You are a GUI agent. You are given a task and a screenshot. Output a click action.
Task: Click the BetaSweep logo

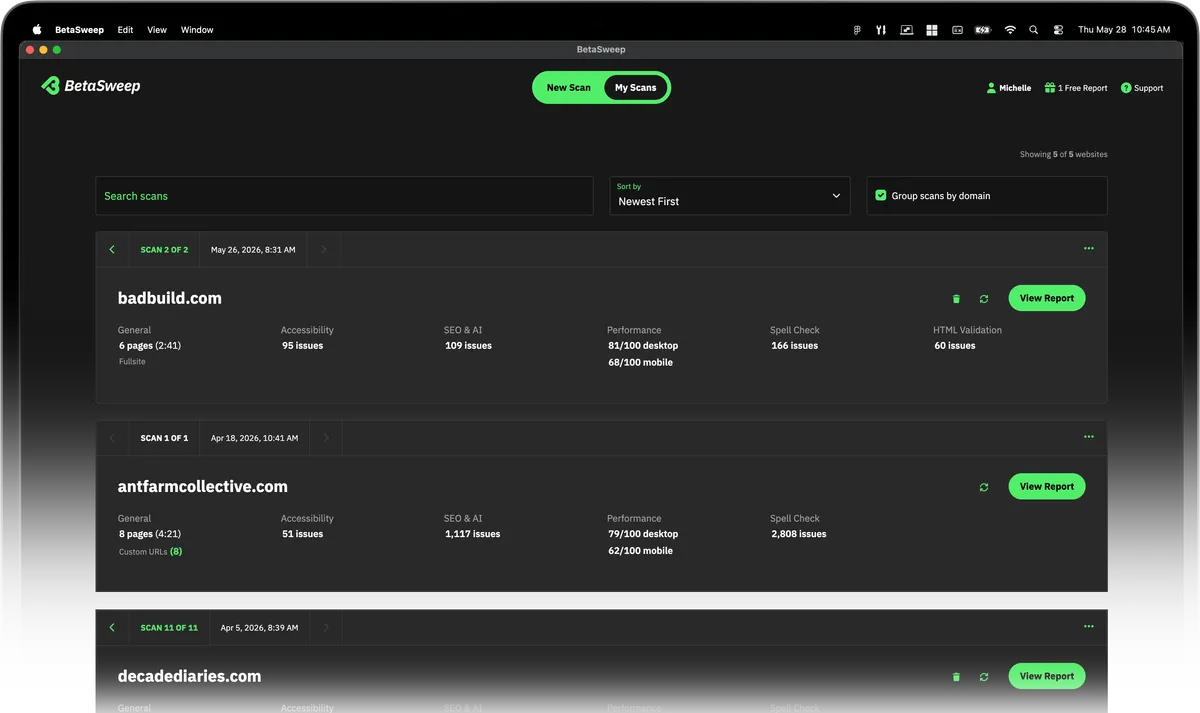[x=91, y=86]
